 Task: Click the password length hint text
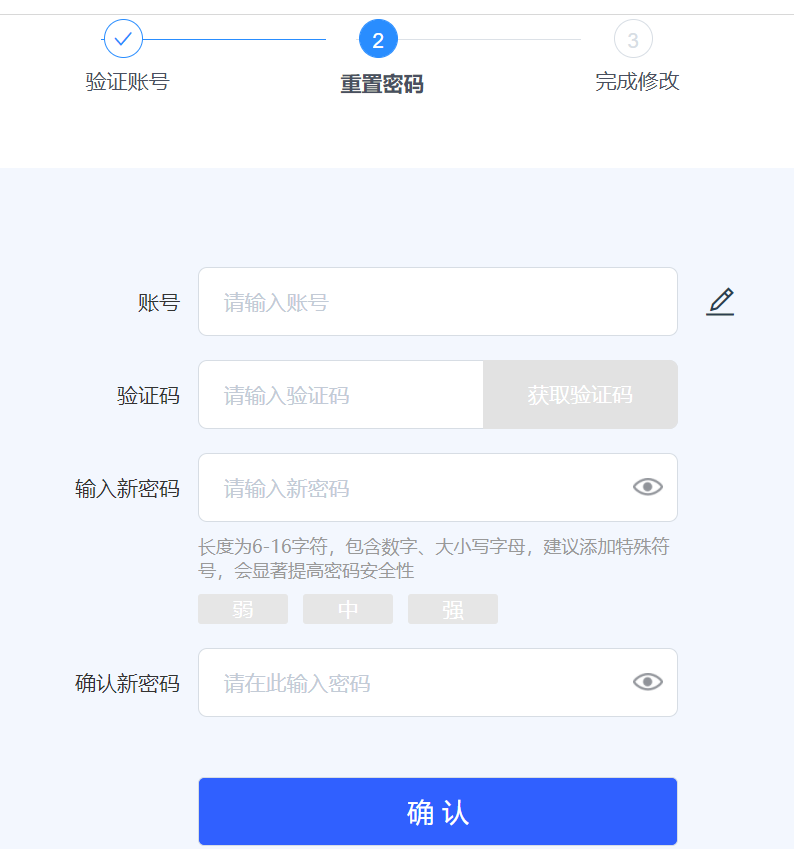coord(434,558)
